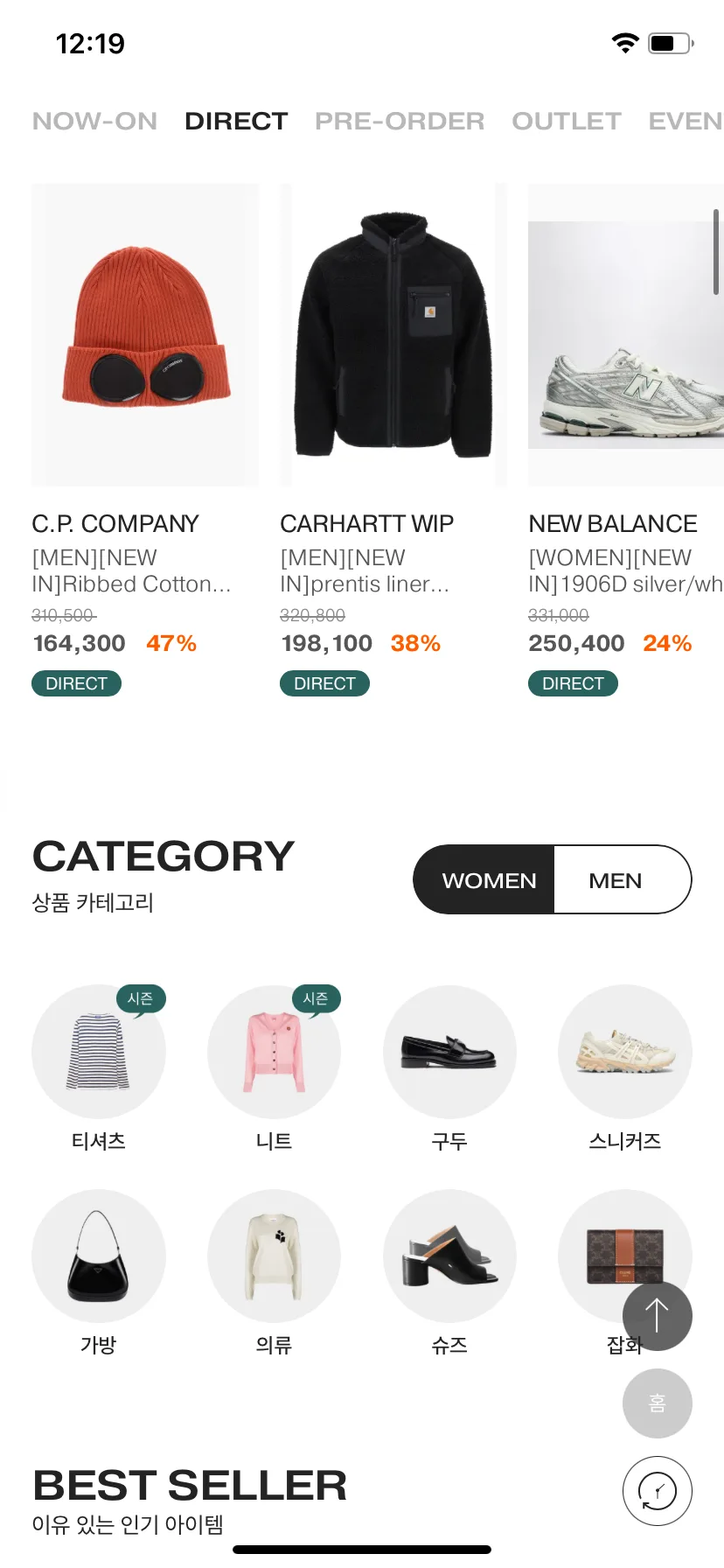Tap the gray 홈 floating button

pyautogui.click(x=657, y=1403)
